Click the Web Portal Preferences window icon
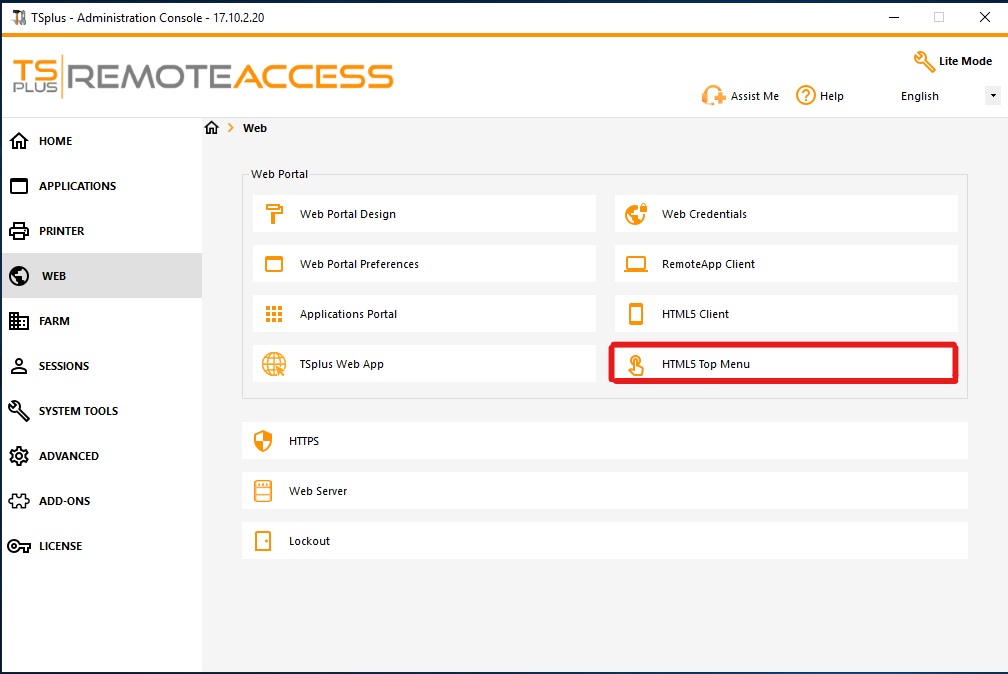1008x674 pixels. pos(274,264)
